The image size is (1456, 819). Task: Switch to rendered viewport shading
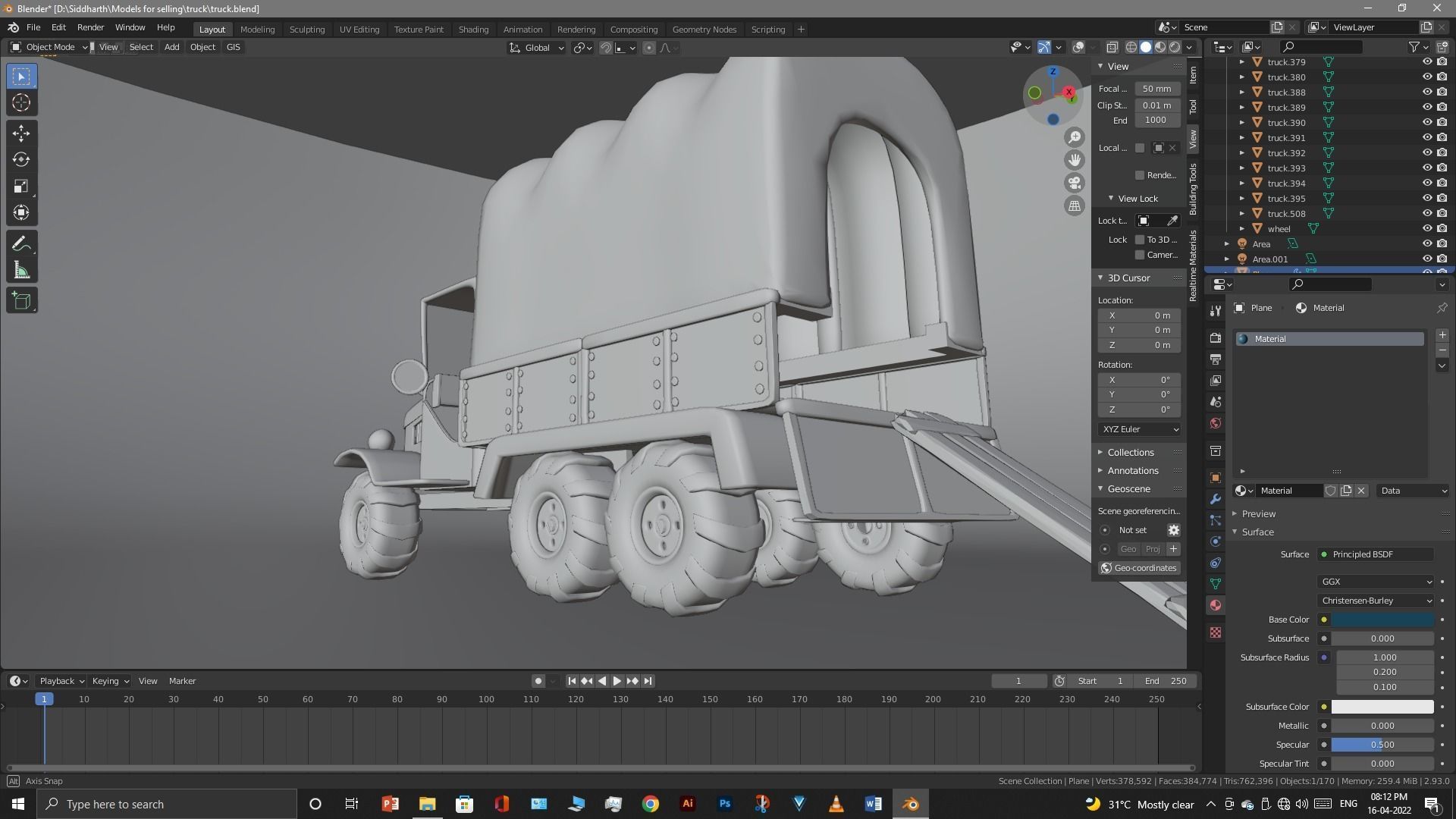[x=1175, y=47]
